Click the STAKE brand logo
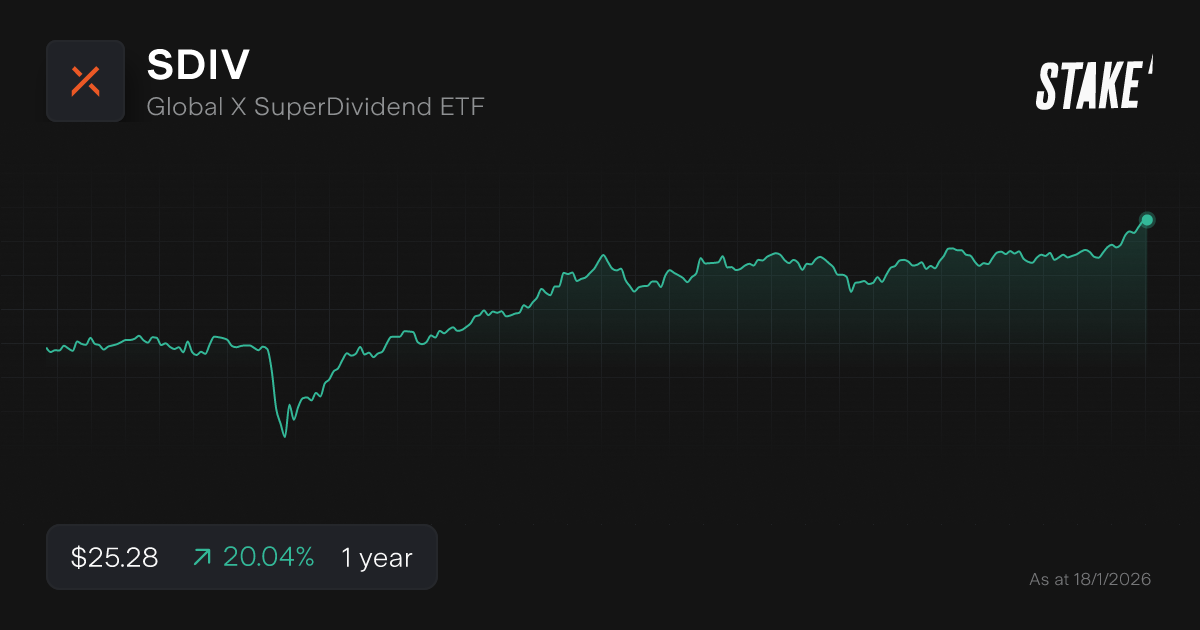The image size is (1200, 630). coord(1088,85)
